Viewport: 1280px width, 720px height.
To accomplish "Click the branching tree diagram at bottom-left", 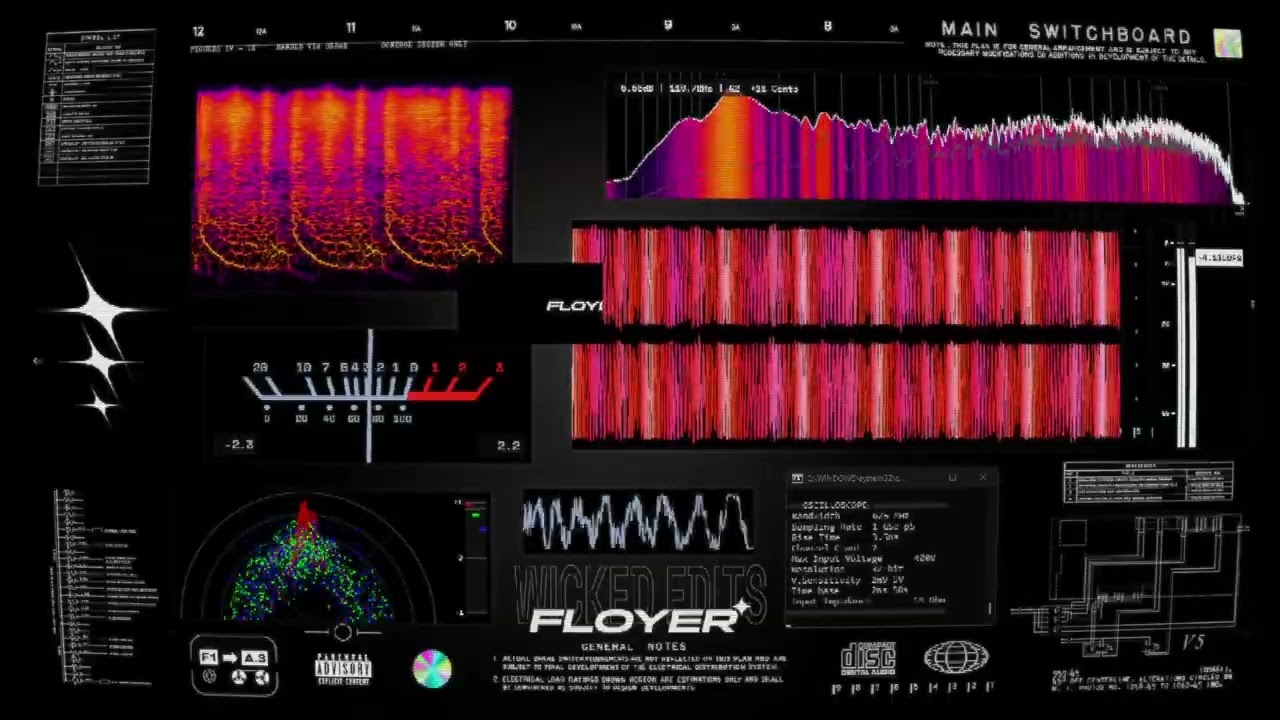I will pyautogui.click(x=103, y=585).
